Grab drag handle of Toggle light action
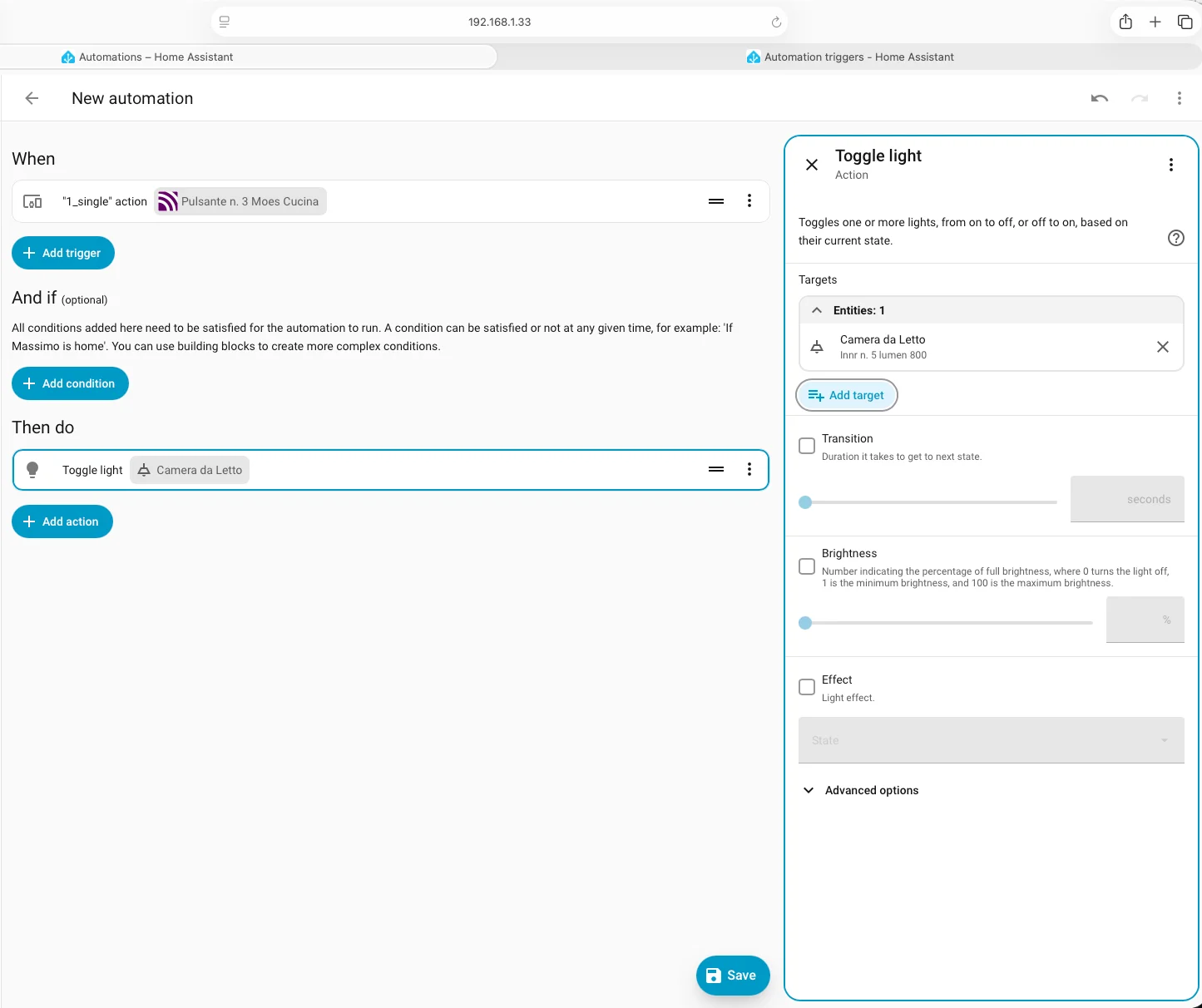The image size is (1202, 1008). (x=716, y=469)
